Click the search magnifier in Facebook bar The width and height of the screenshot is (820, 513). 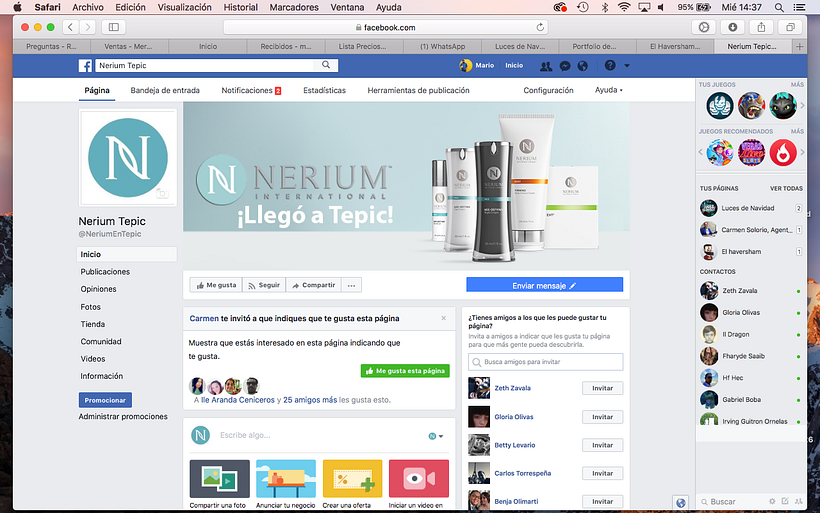[x=326, y=65]
